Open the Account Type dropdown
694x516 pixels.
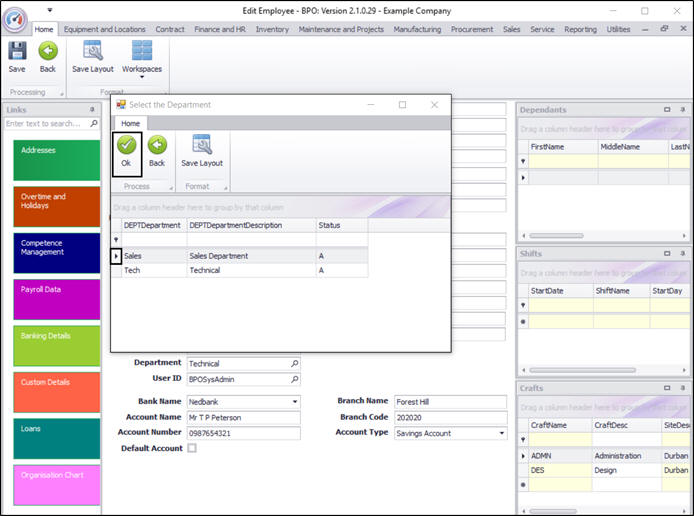click(502, 433)
